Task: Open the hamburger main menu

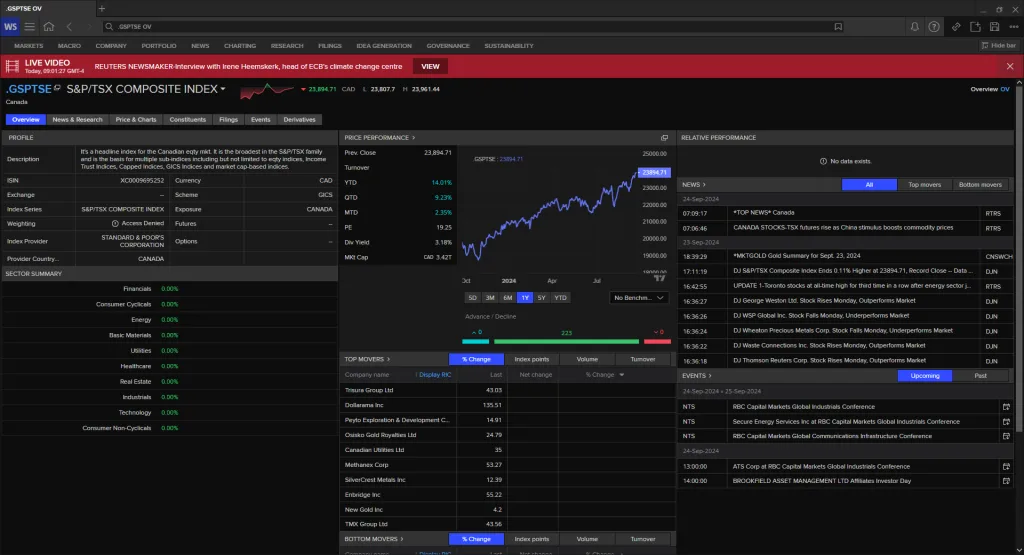Action: point(29,27)
